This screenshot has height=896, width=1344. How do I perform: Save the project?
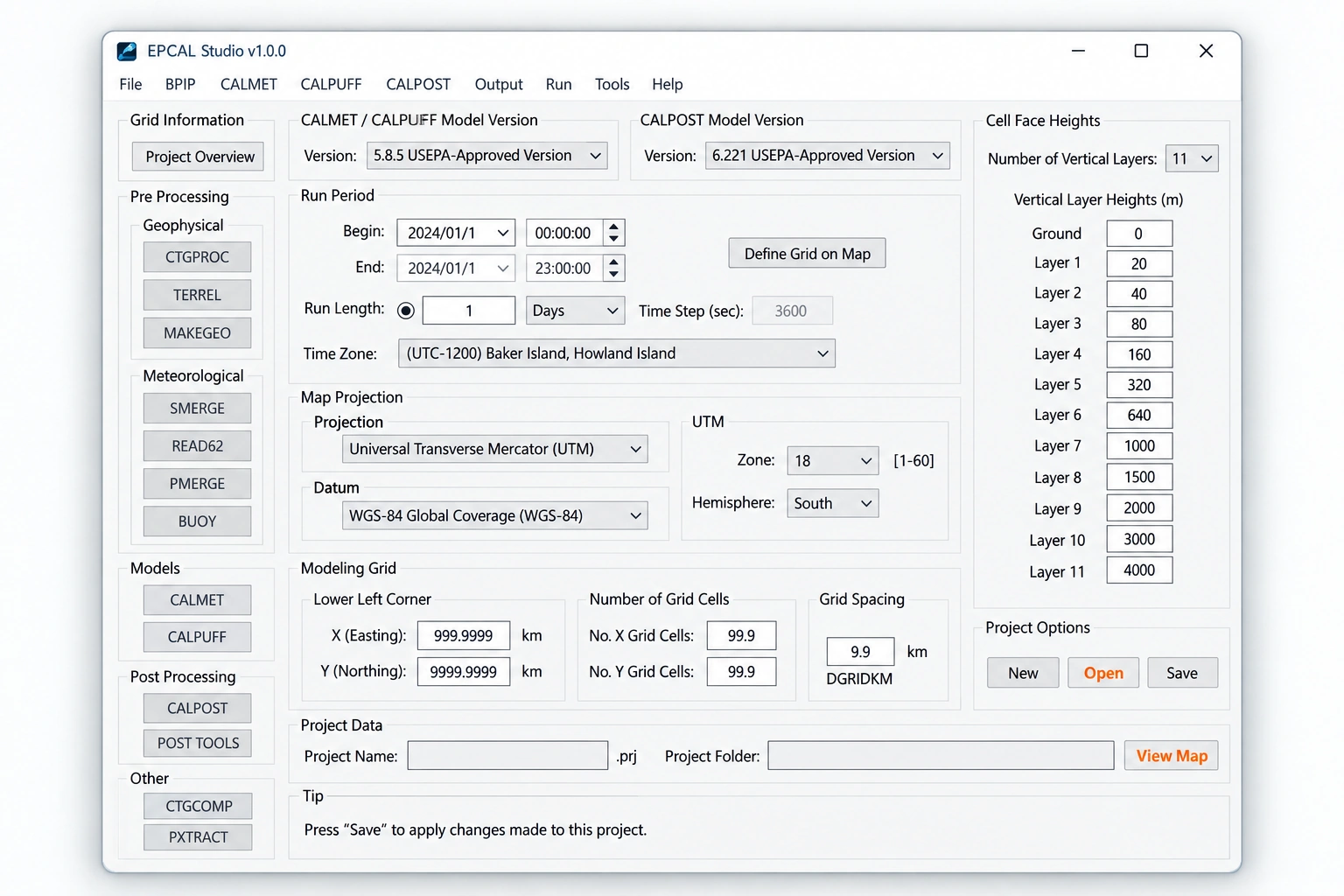click(1182, 673)
